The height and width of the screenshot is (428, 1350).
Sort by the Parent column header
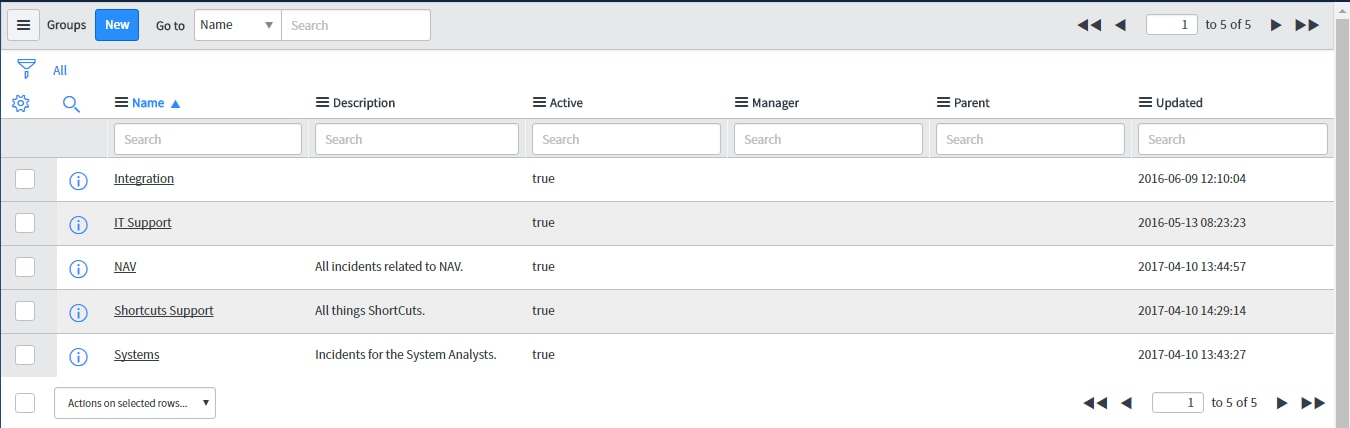click(972, 103)
